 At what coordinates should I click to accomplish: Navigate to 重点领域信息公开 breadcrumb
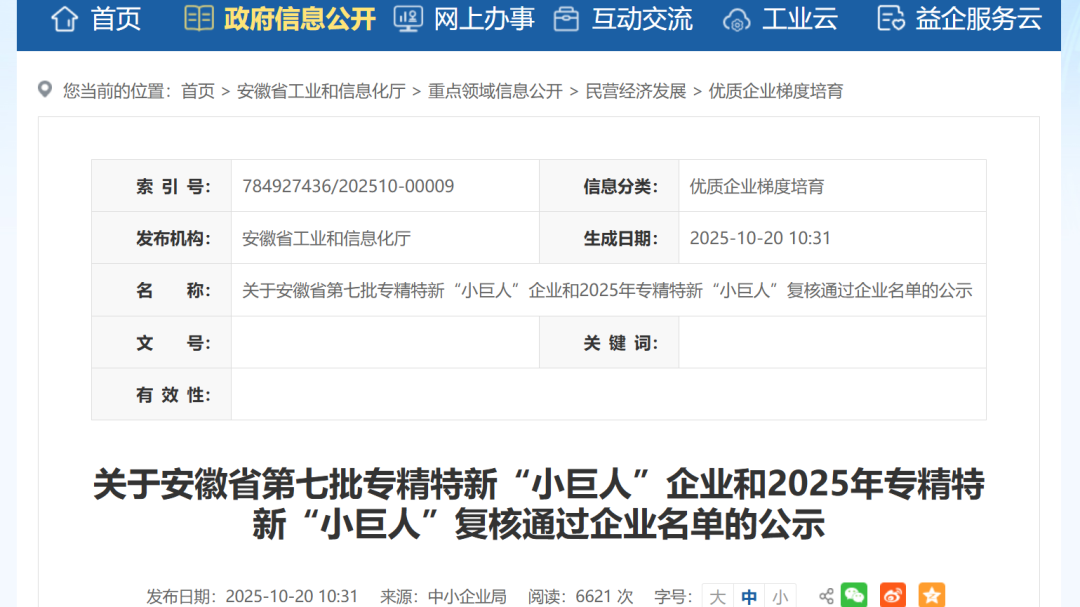495,91
